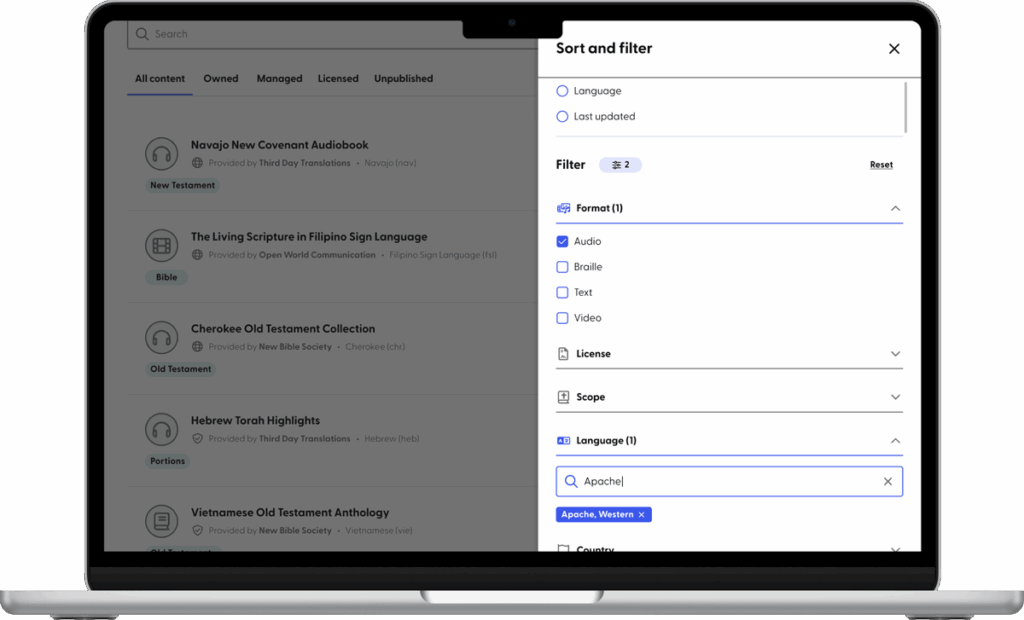The height and width of the screenshot is (620, 1024).
Task: Select the video icon next to Filipino Sign Language
Action: [x=162, y=246]
